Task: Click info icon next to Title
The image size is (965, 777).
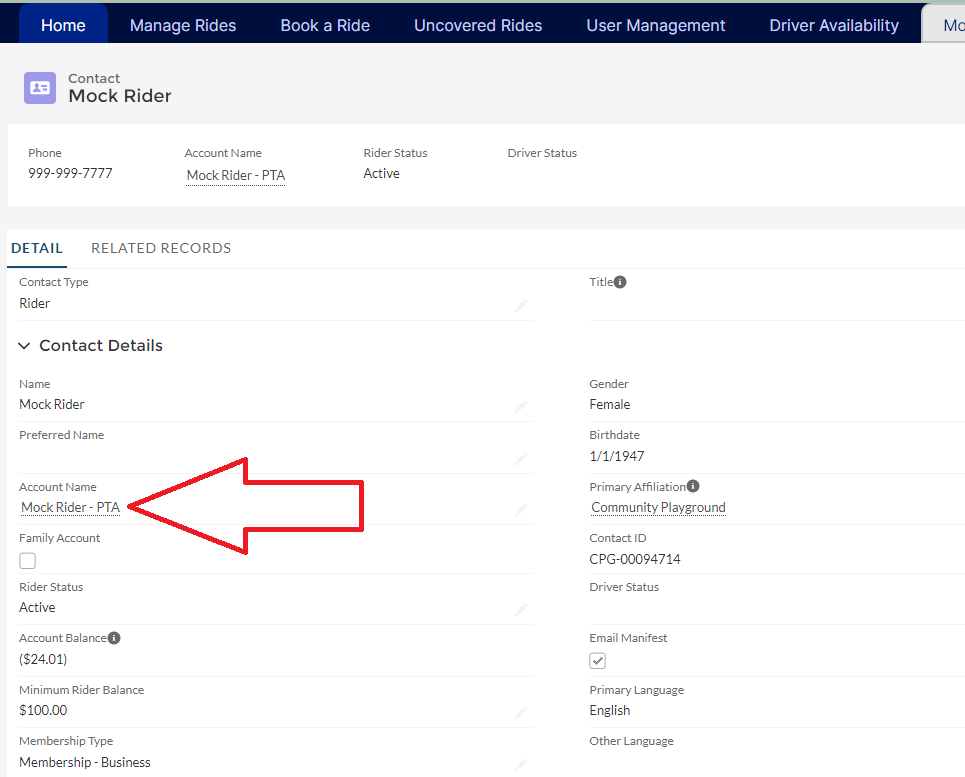Action: [x=620, y=282]
